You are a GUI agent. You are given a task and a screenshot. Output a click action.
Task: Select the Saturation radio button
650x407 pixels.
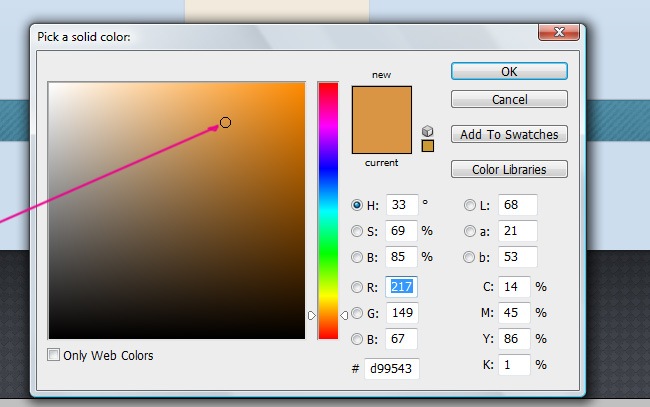pyautogui.click(x=358, y=231)
